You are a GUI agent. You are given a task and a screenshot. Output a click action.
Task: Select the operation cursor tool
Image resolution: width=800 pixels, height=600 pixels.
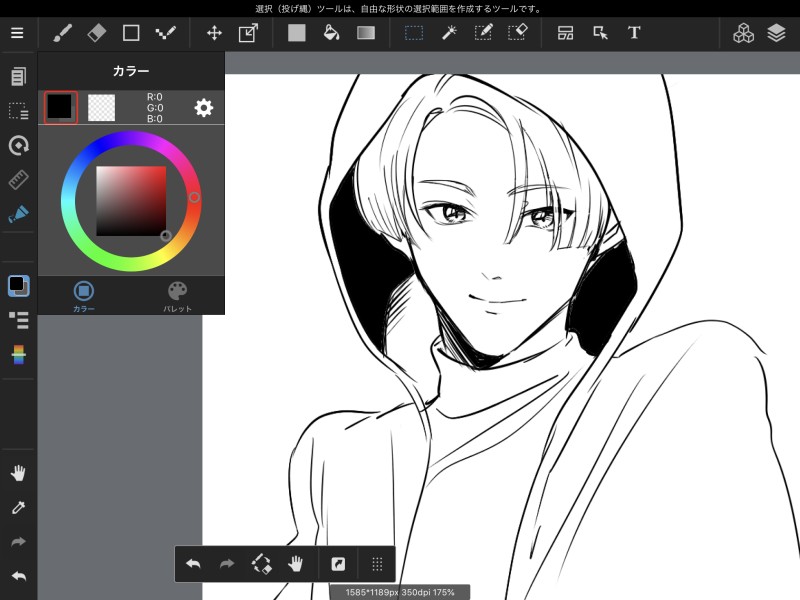[x=600, y=33]
